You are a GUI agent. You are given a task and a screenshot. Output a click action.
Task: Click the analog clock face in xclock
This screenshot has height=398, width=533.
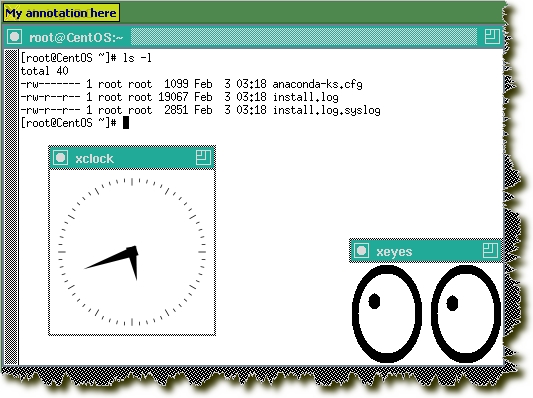coord(132,252)
